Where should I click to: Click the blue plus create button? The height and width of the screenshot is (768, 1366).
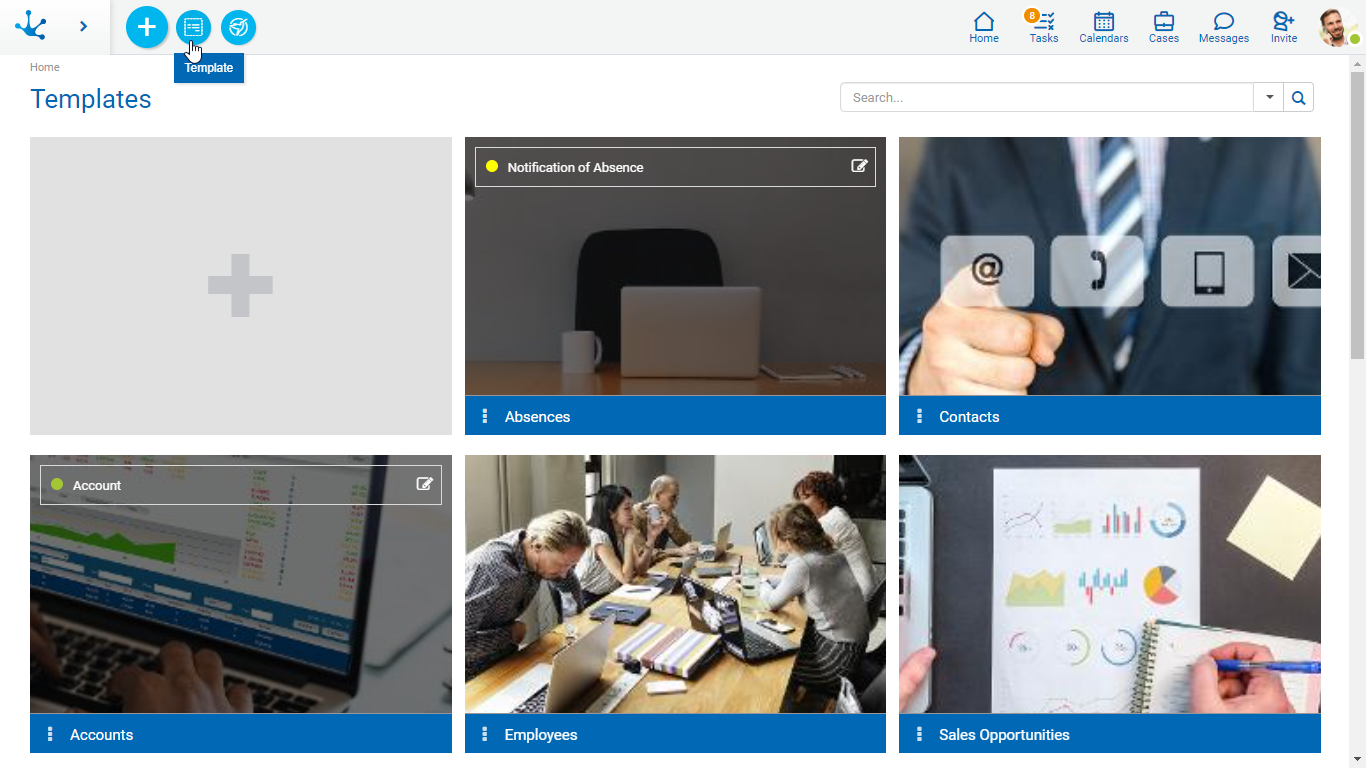tap(147, 27)
